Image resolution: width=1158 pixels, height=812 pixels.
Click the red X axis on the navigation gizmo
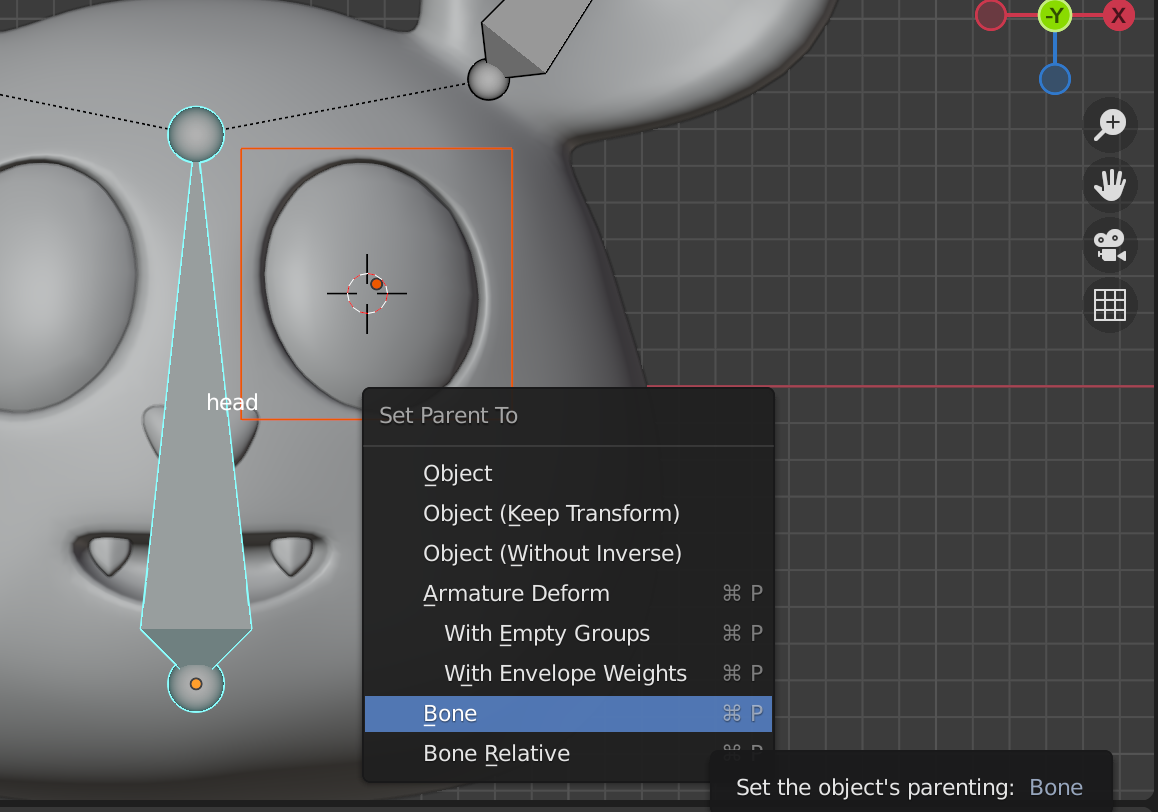1118,15
